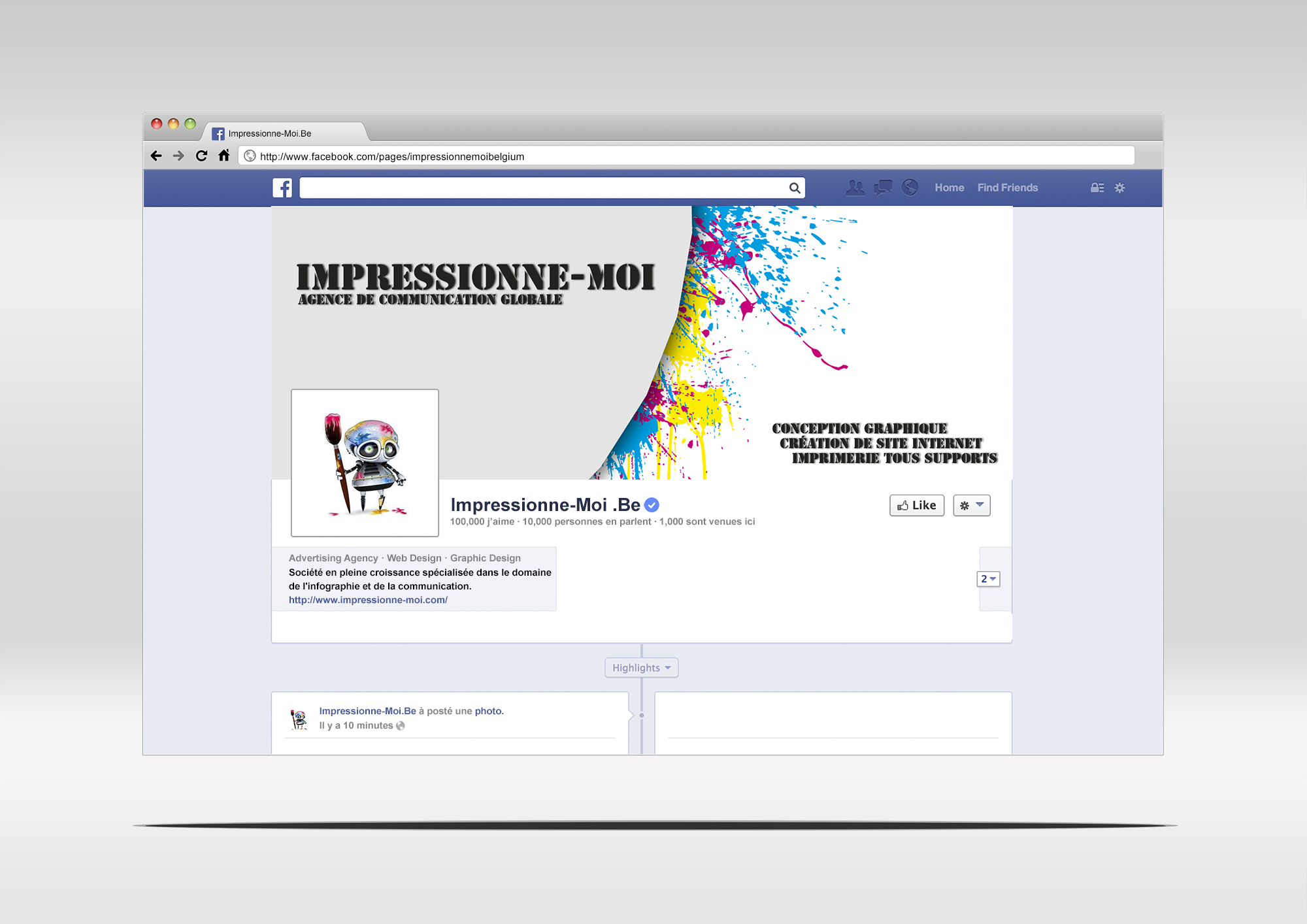The height and width of the screenshot is (924, 1307).
Task: Click the Société en pleine croissance description
Action: point(420,579)
